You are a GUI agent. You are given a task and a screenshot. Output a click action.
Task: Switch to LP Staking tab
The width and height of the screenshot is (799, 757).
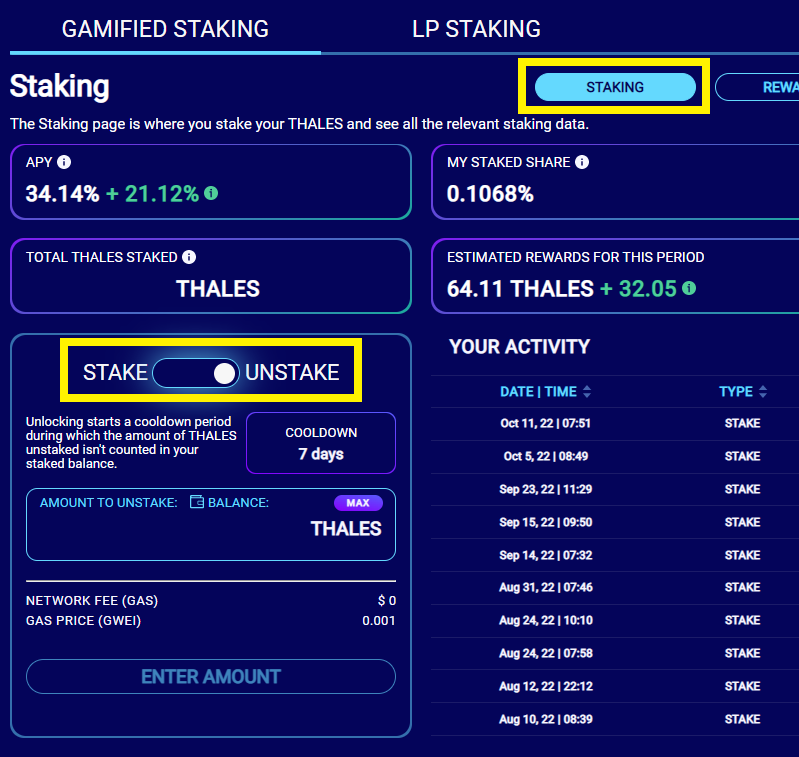coord(476,29)
